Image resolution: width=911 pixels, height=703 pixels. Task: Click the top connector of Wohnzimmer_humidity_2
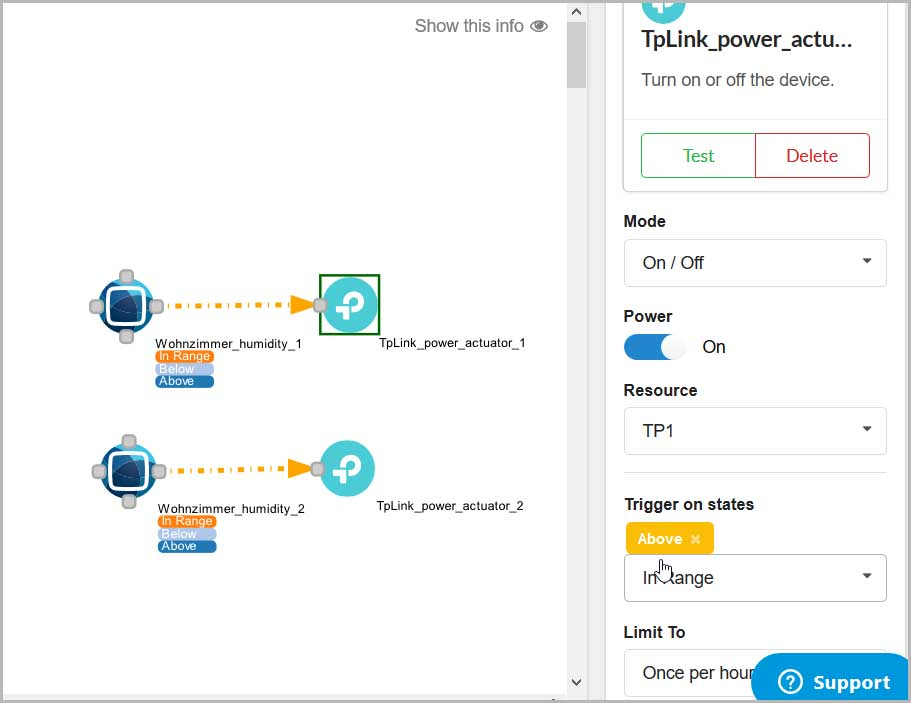click(129, 441)
